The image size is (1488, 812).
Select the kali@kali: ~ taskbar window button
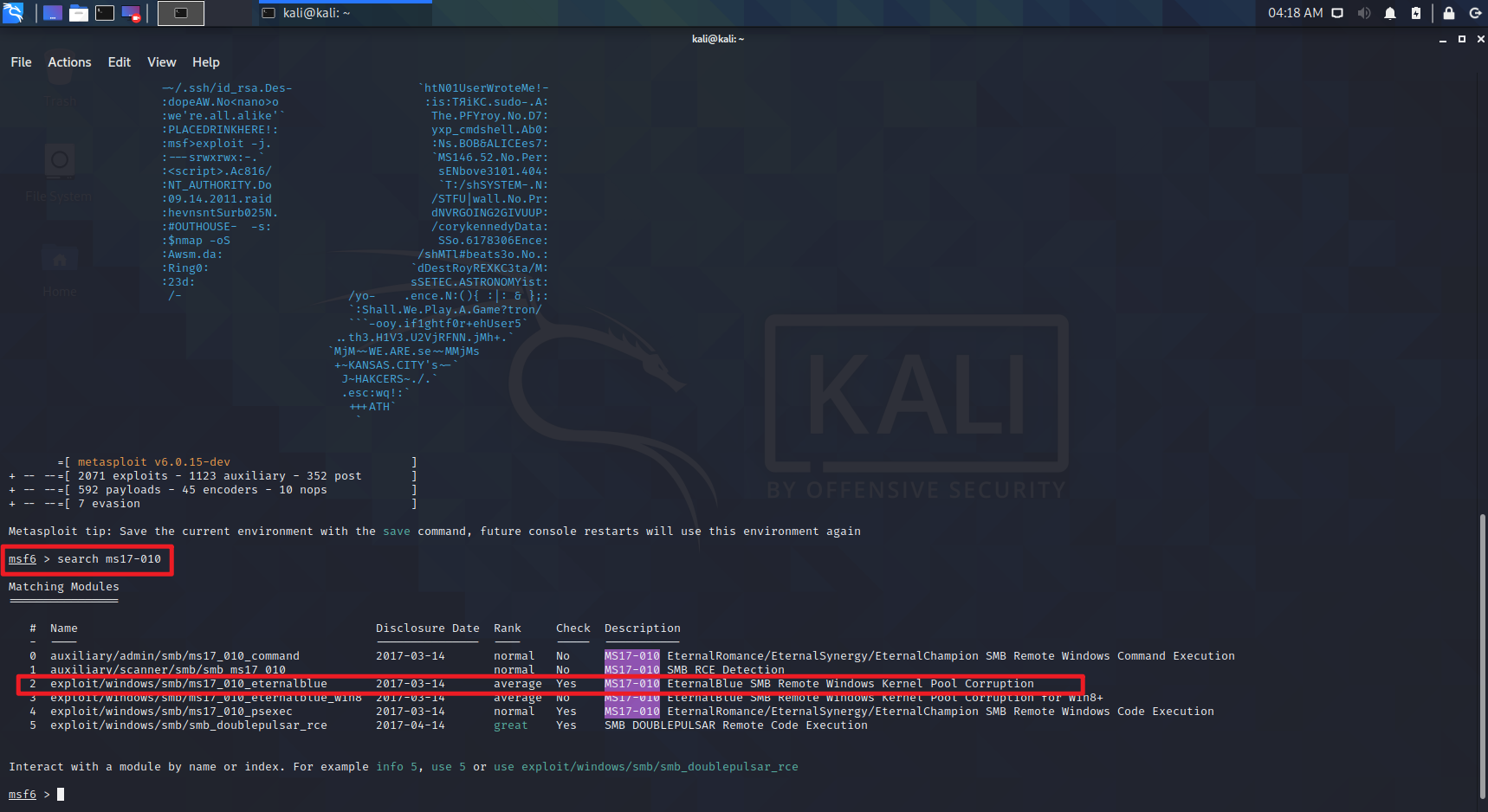click(x=345, y=13)
